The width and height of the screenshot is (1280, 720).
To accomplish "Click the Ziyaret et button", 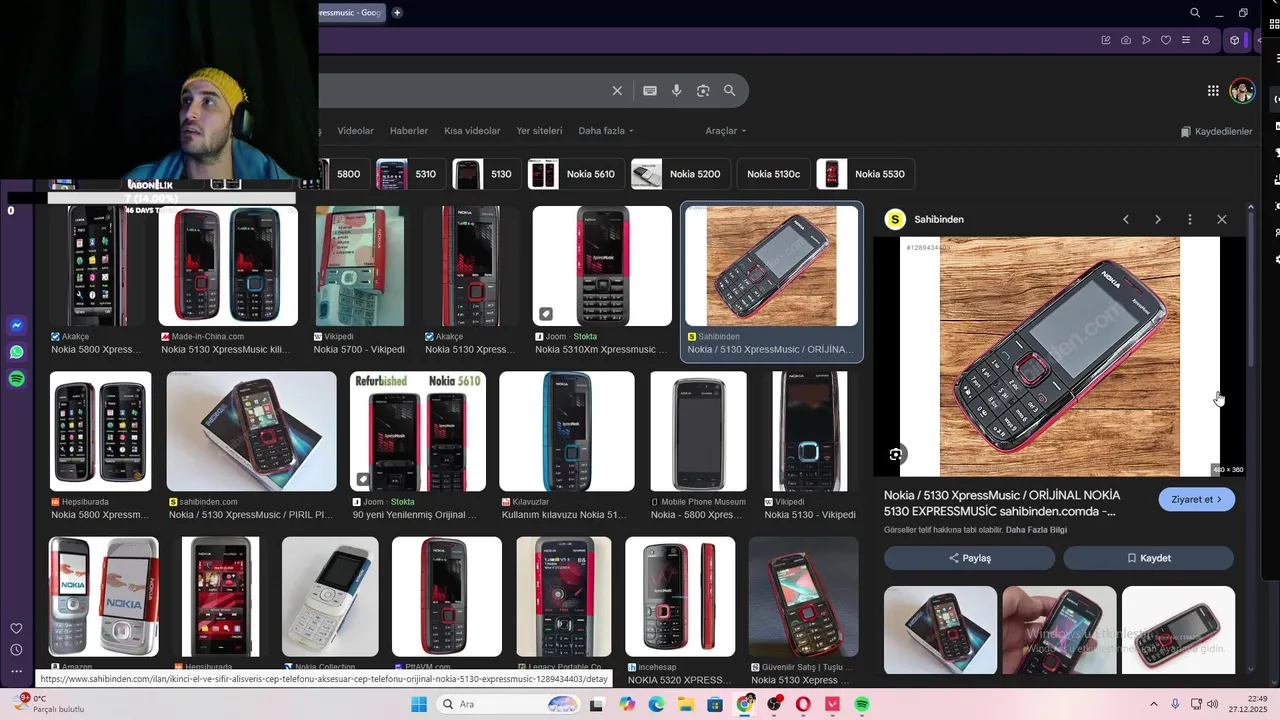I will click(x=1197, y=499).
